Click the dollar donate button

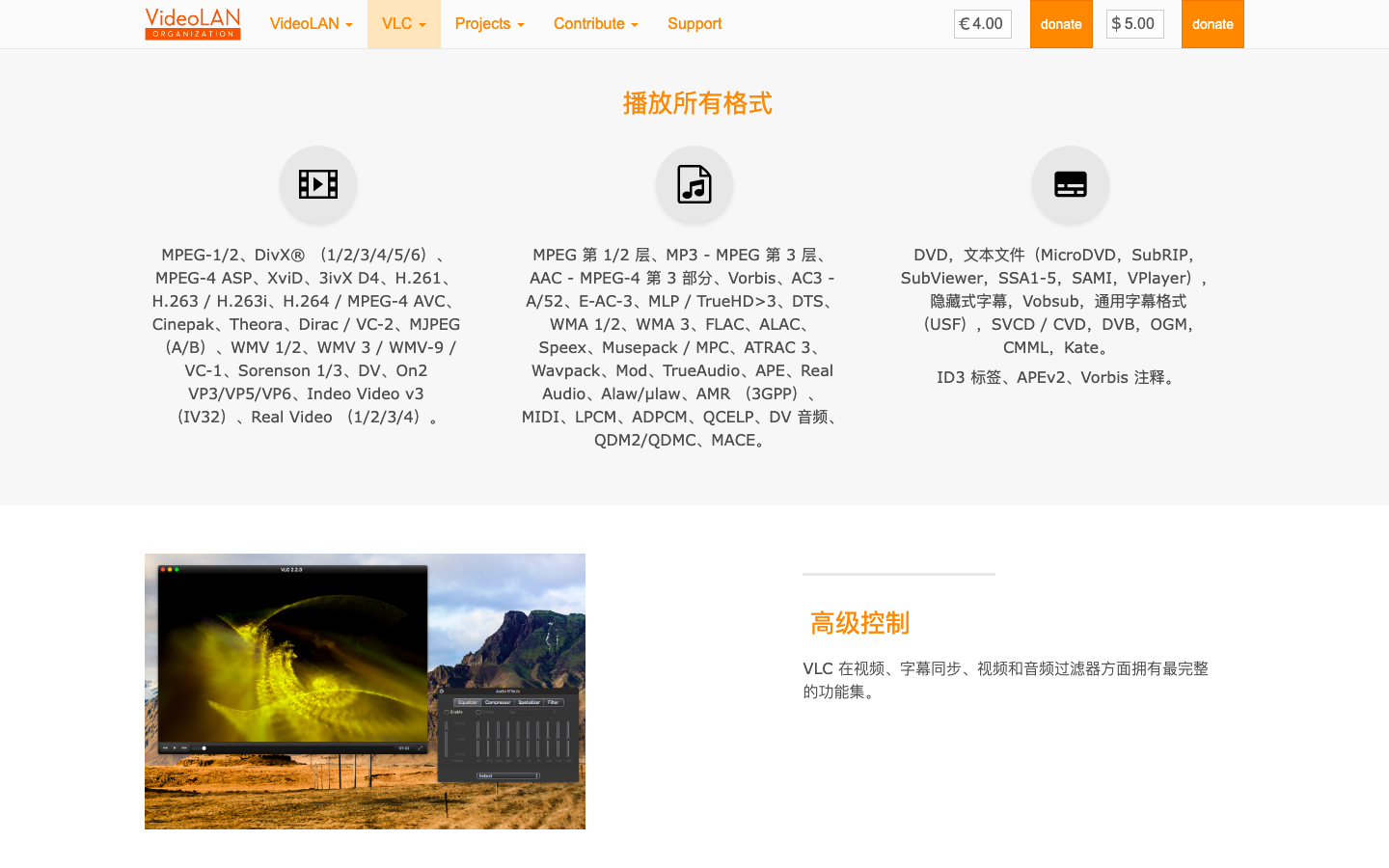[1212, 24]
